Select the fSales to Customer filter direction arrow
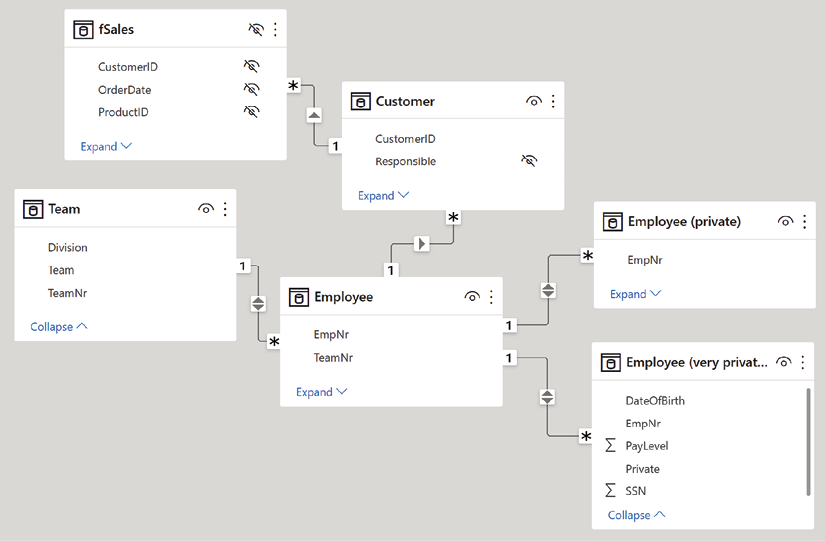 coord(314,115)
